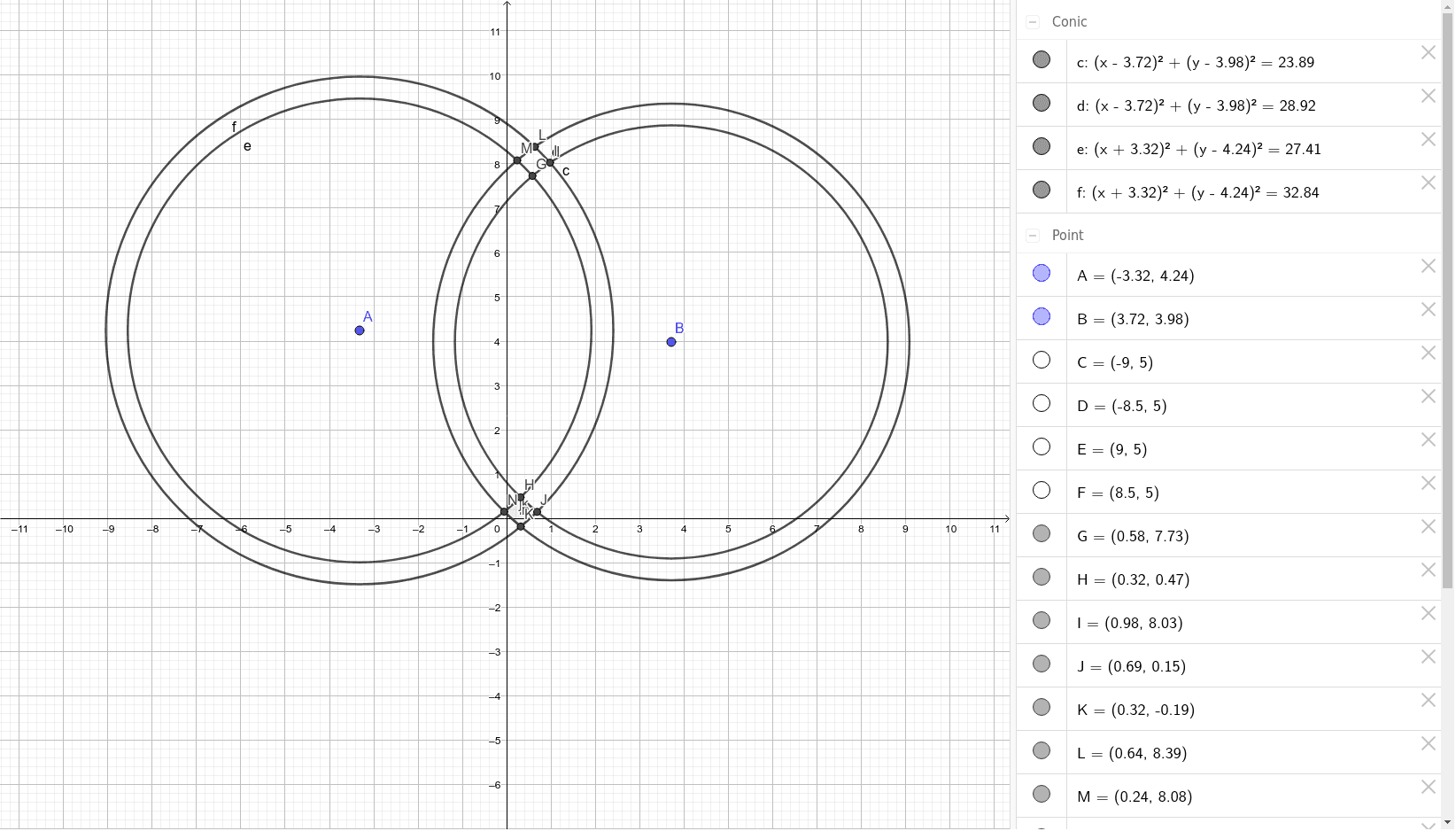Collapse the Conic section

pos(1032,21)
